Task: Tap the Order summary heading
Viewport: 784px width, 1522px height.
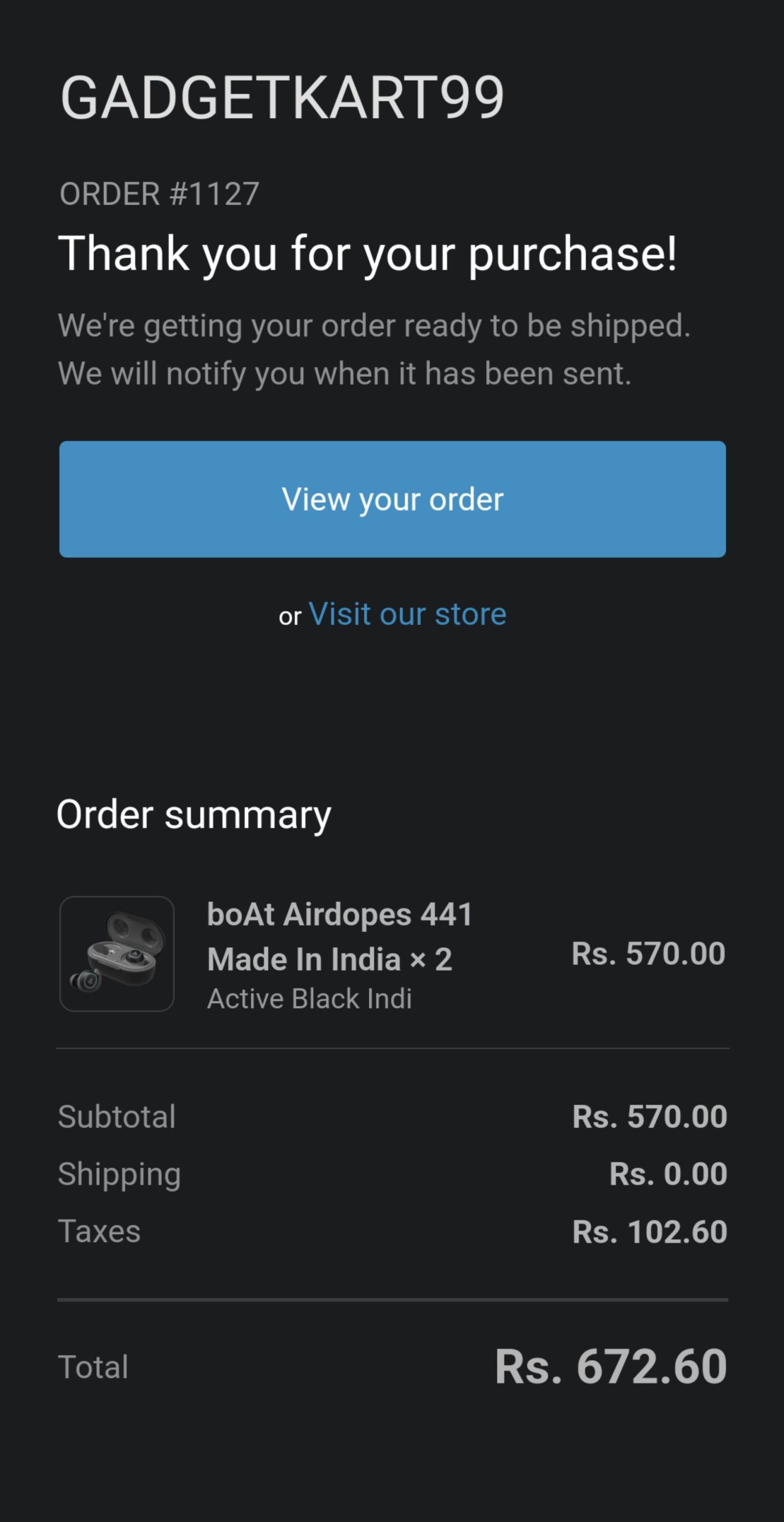Action: (194, 815)
